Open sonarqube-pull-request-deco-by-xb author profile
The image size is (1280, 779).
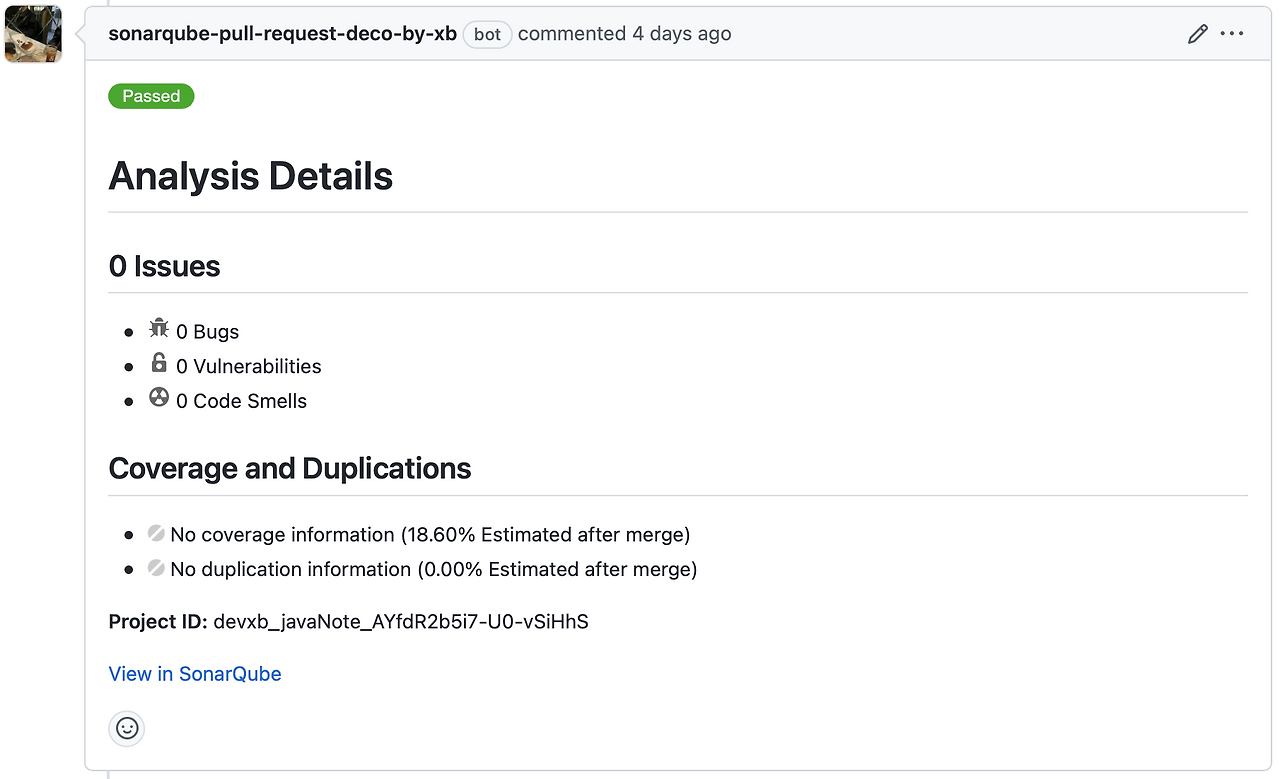(282, 34)
